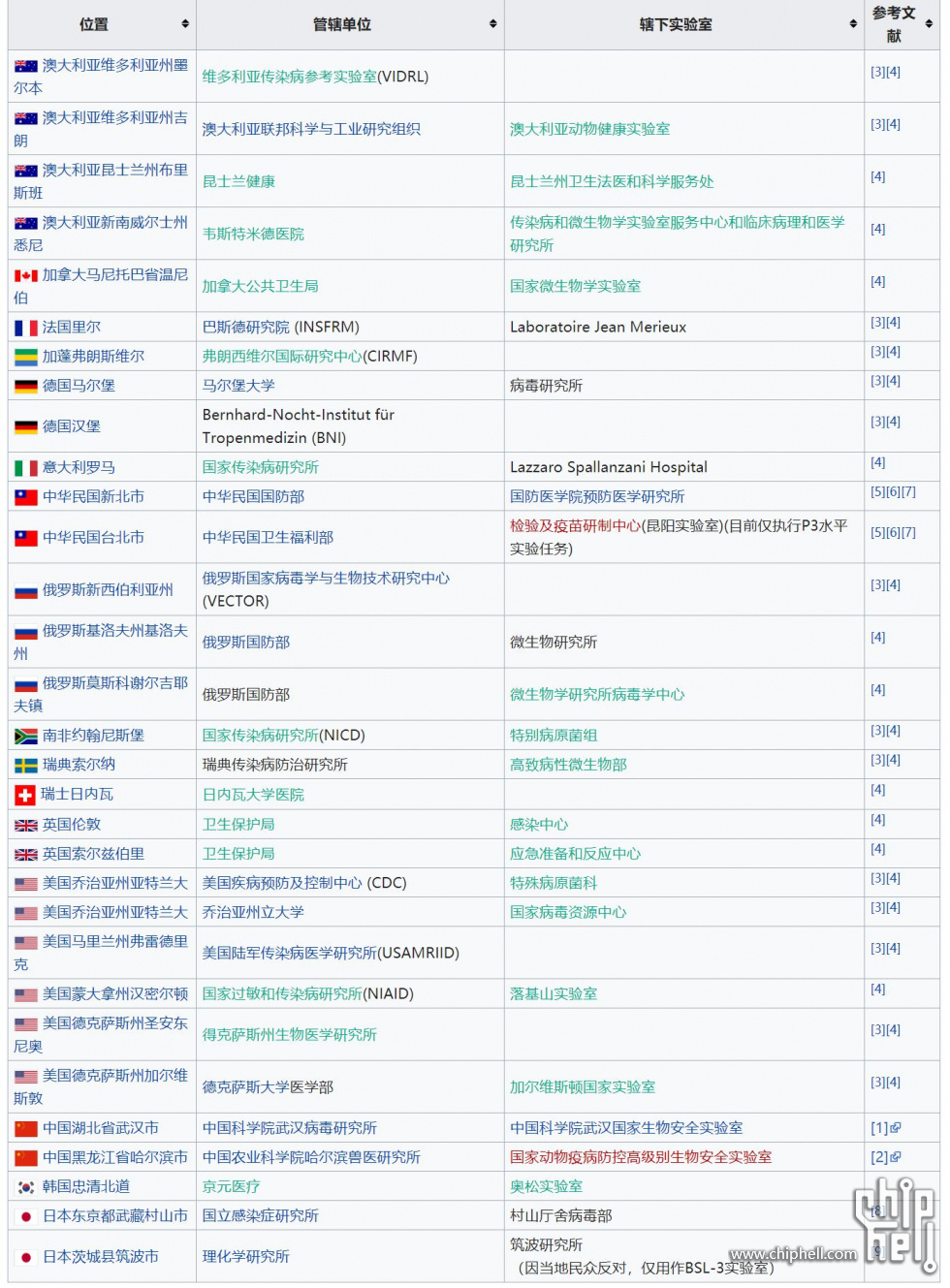Open the 昆士兰州卫生法医和科学服务处 link
The width and height of the screenshot is (950, 1288).
pos(612,181)
